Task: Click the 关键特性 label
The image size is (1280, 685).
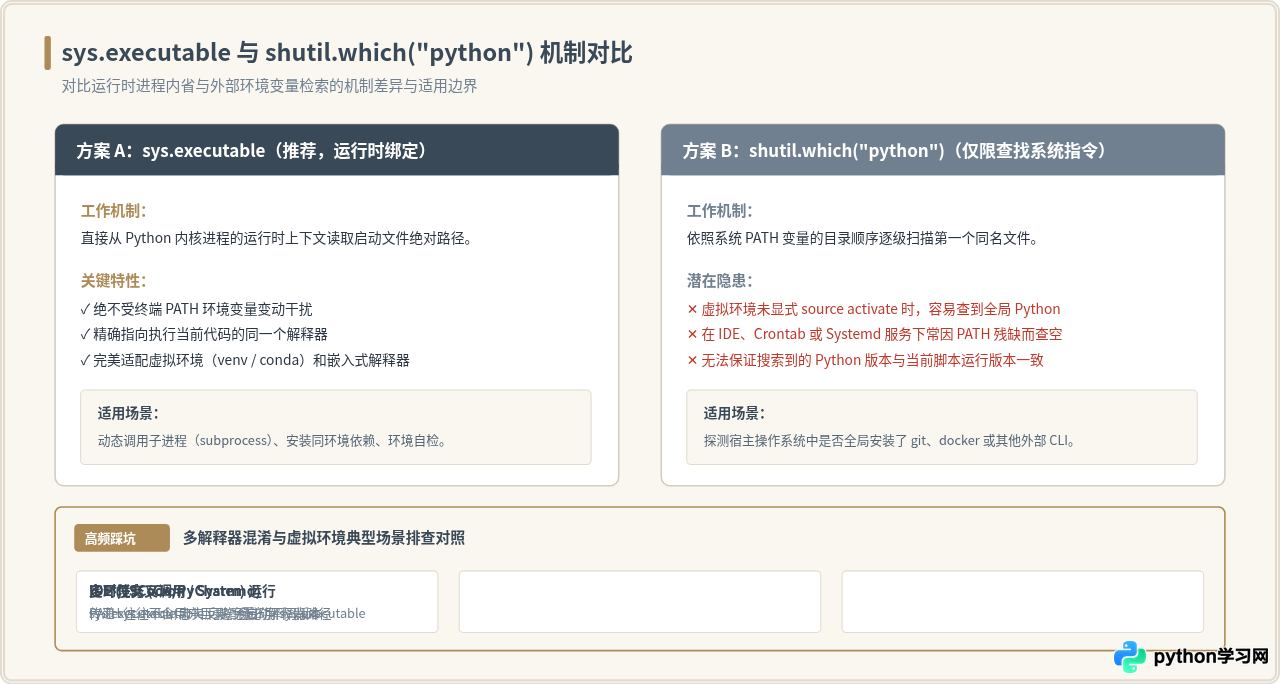Action: pyautogui.click(x=114, y=281)
